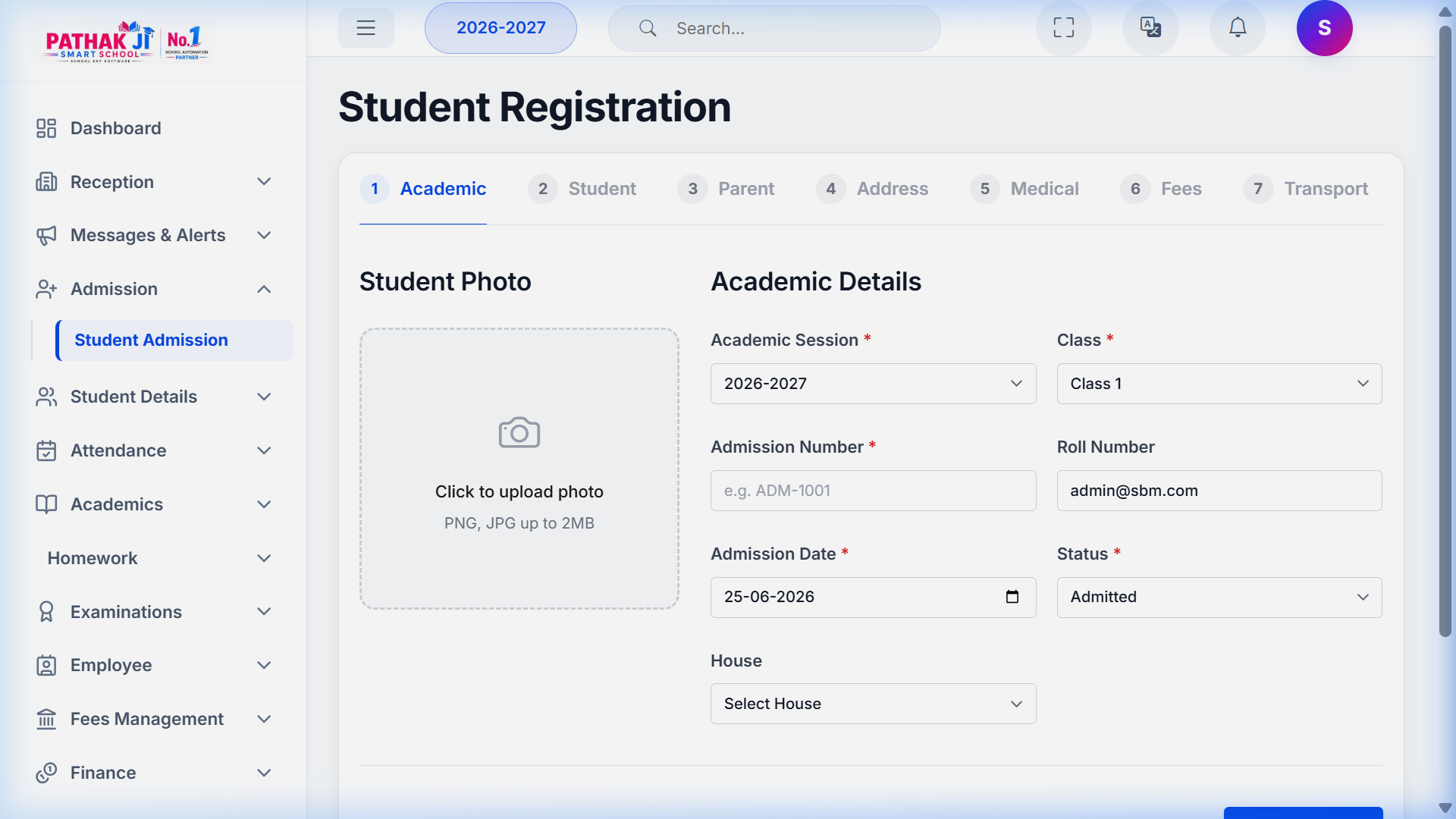Click the Employee badge icon
1456x819 pixels.
pos(46,665)
